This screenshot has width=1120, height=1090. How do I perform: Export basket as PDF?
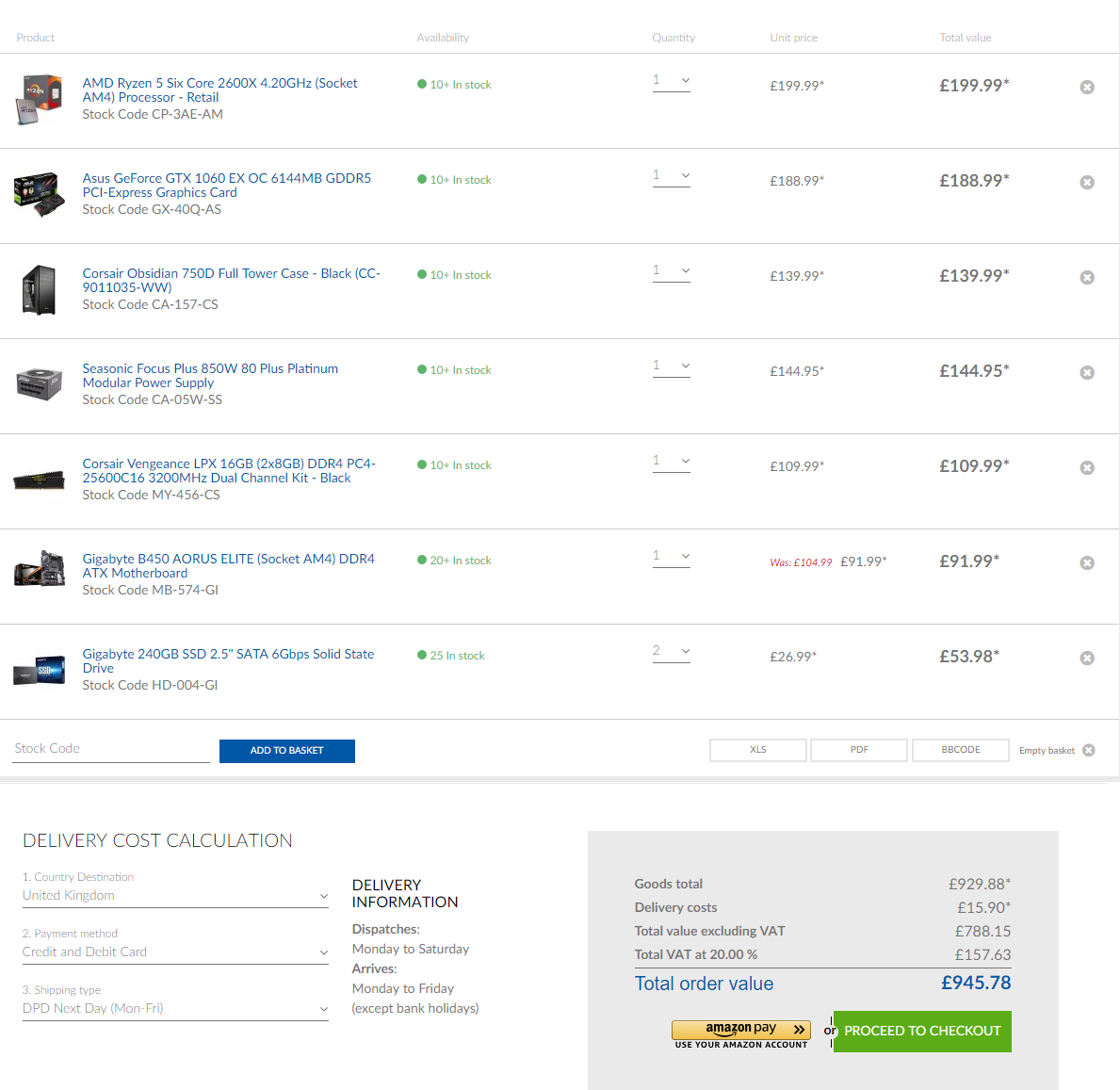(x=859, y=750)
